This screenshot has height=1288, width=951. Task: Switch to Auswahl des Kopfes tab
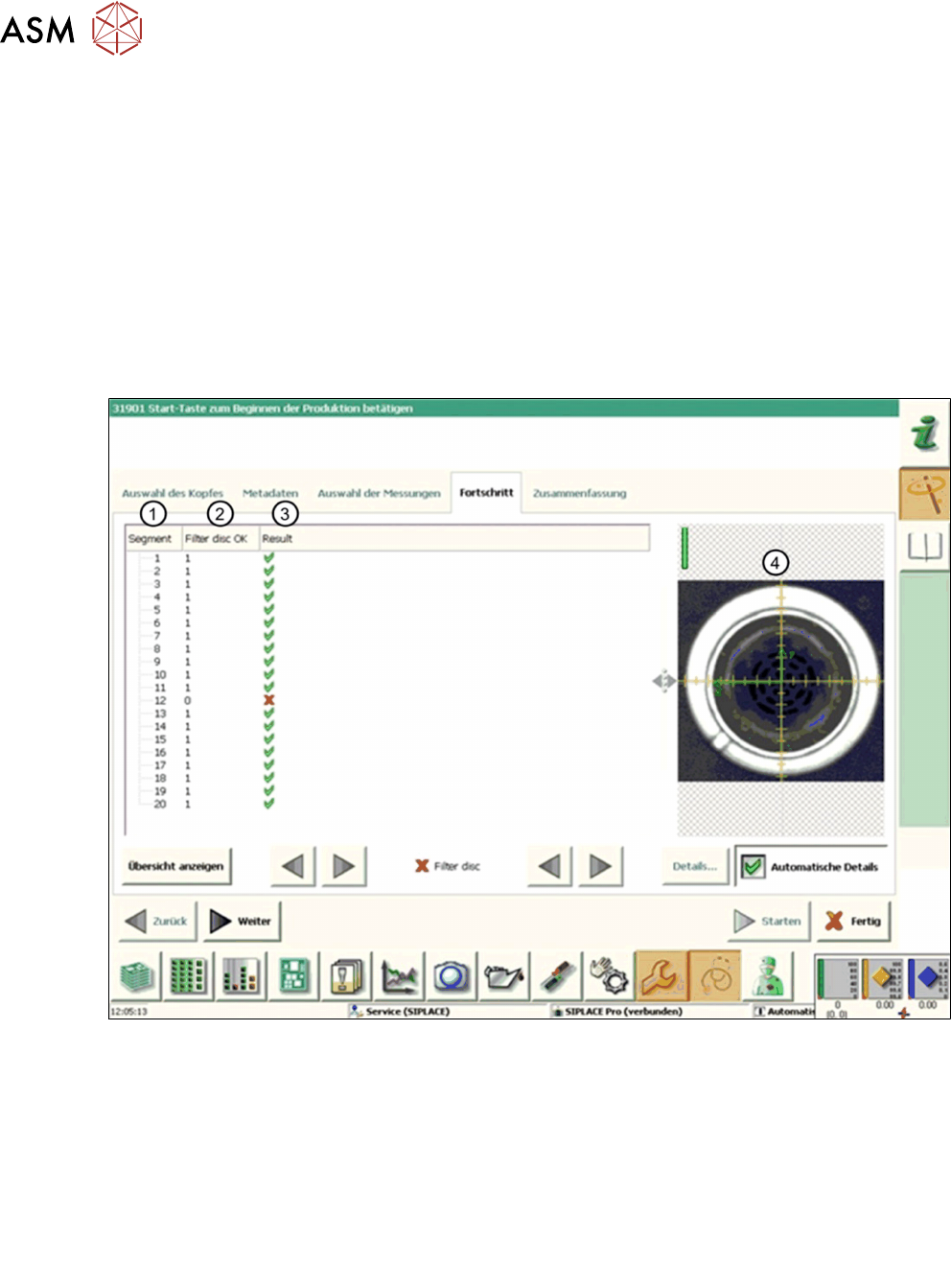[173, 493]
